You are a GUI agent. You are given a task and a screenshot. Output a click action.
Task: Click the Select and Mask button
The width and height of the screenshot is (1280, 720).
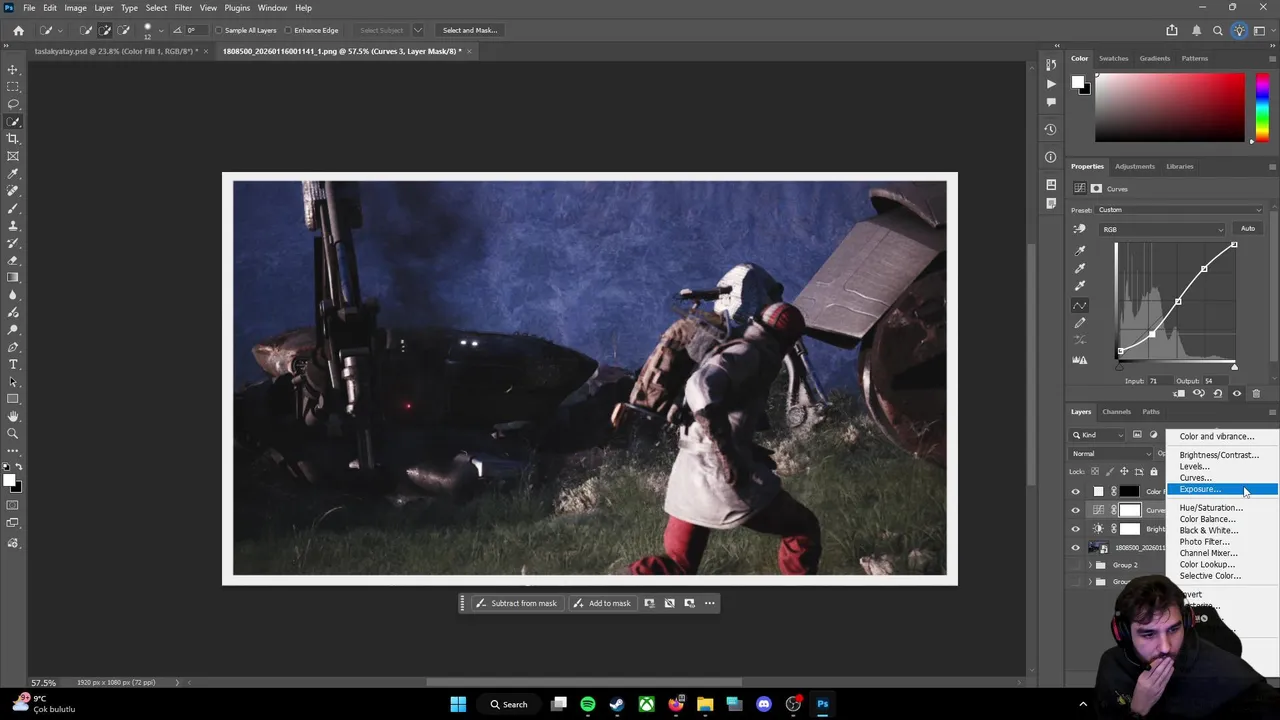(x=470, y=30)
